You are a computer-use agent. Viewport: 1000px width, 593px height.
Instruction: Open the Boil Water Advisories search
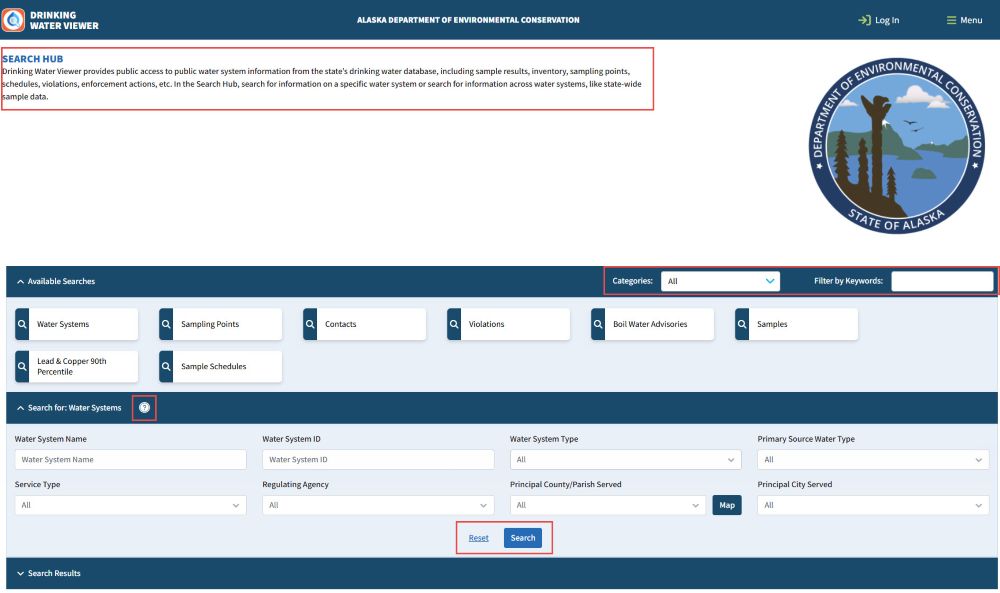(652, 324)
